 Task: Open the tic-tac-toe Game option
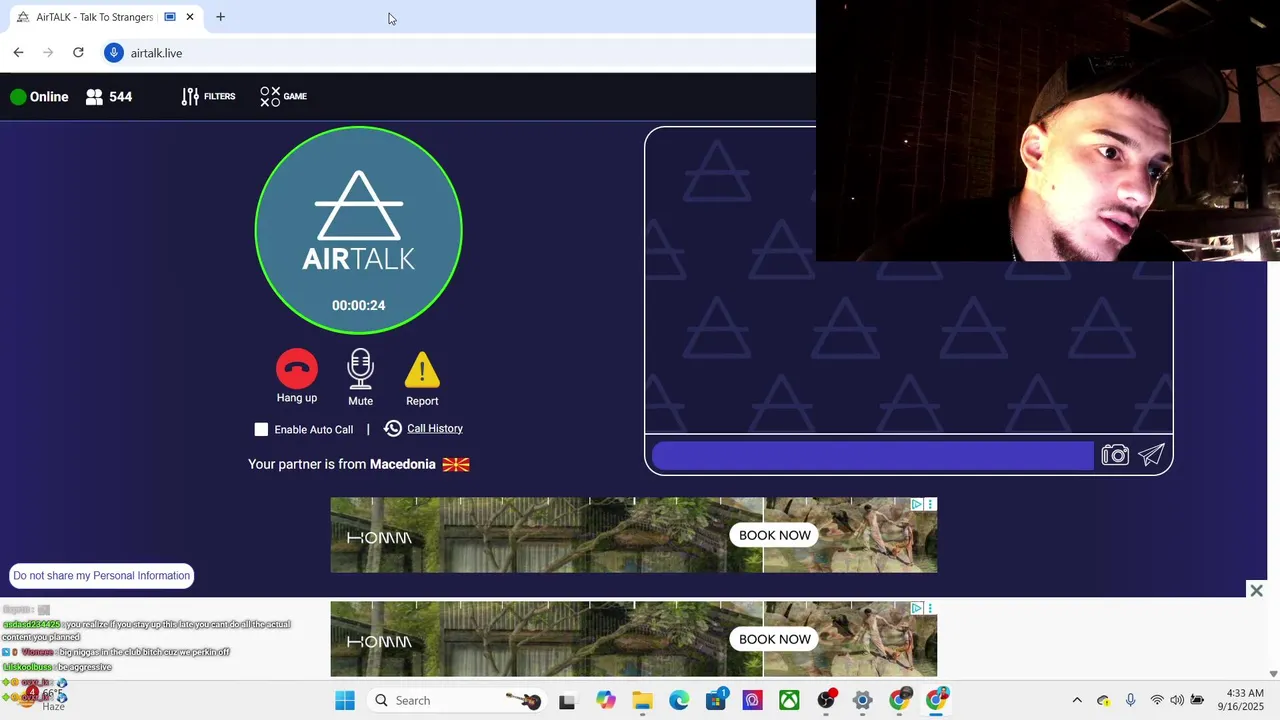283,96
